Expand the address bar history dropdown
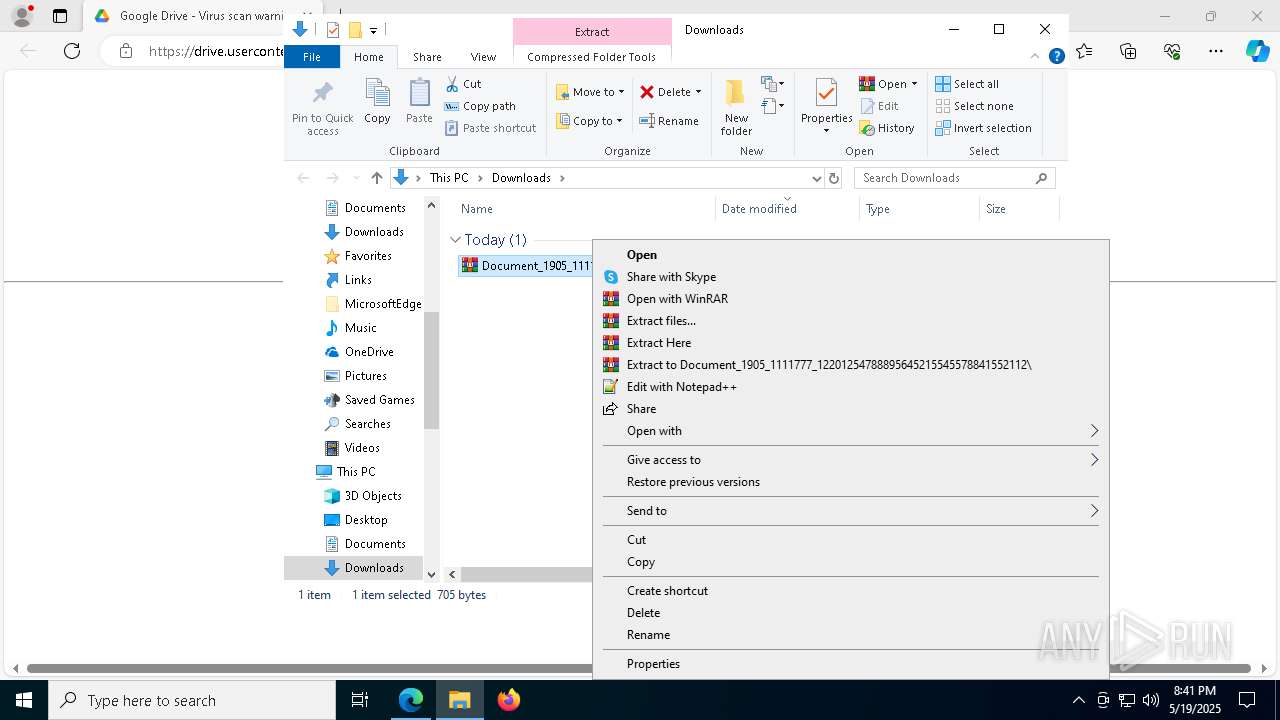 (x=816, y=178)
